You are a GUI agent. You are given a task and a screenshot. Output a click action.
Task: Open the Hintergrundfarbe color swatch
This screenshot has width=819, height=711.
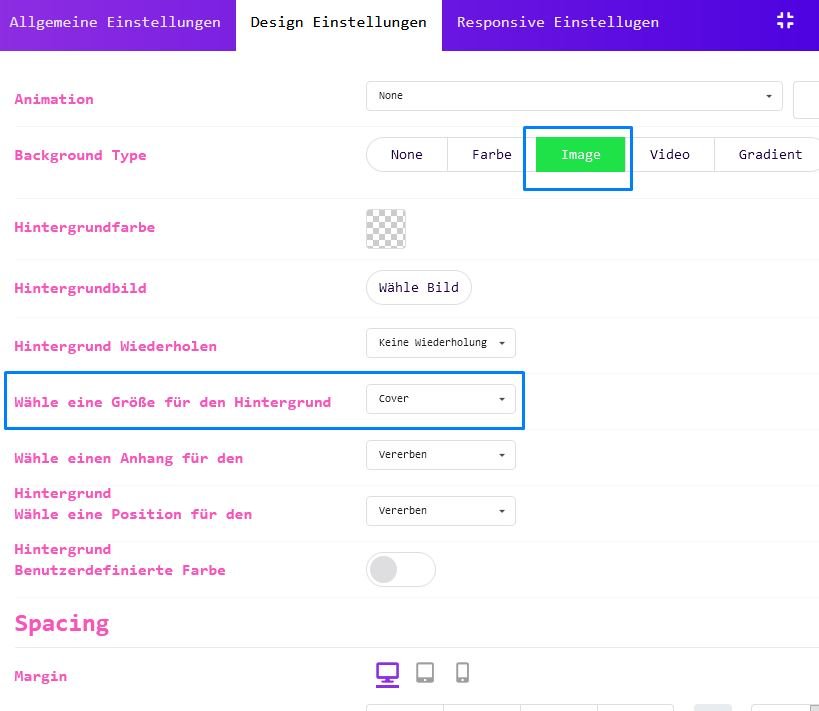click(x=386, y=229)
